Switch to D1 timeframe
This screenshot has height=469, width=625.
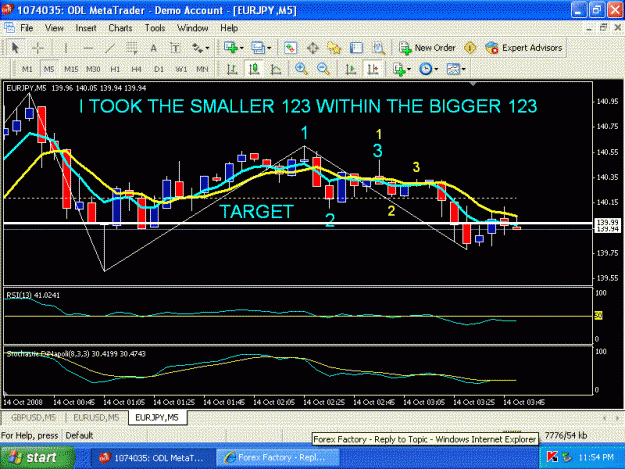159,69
